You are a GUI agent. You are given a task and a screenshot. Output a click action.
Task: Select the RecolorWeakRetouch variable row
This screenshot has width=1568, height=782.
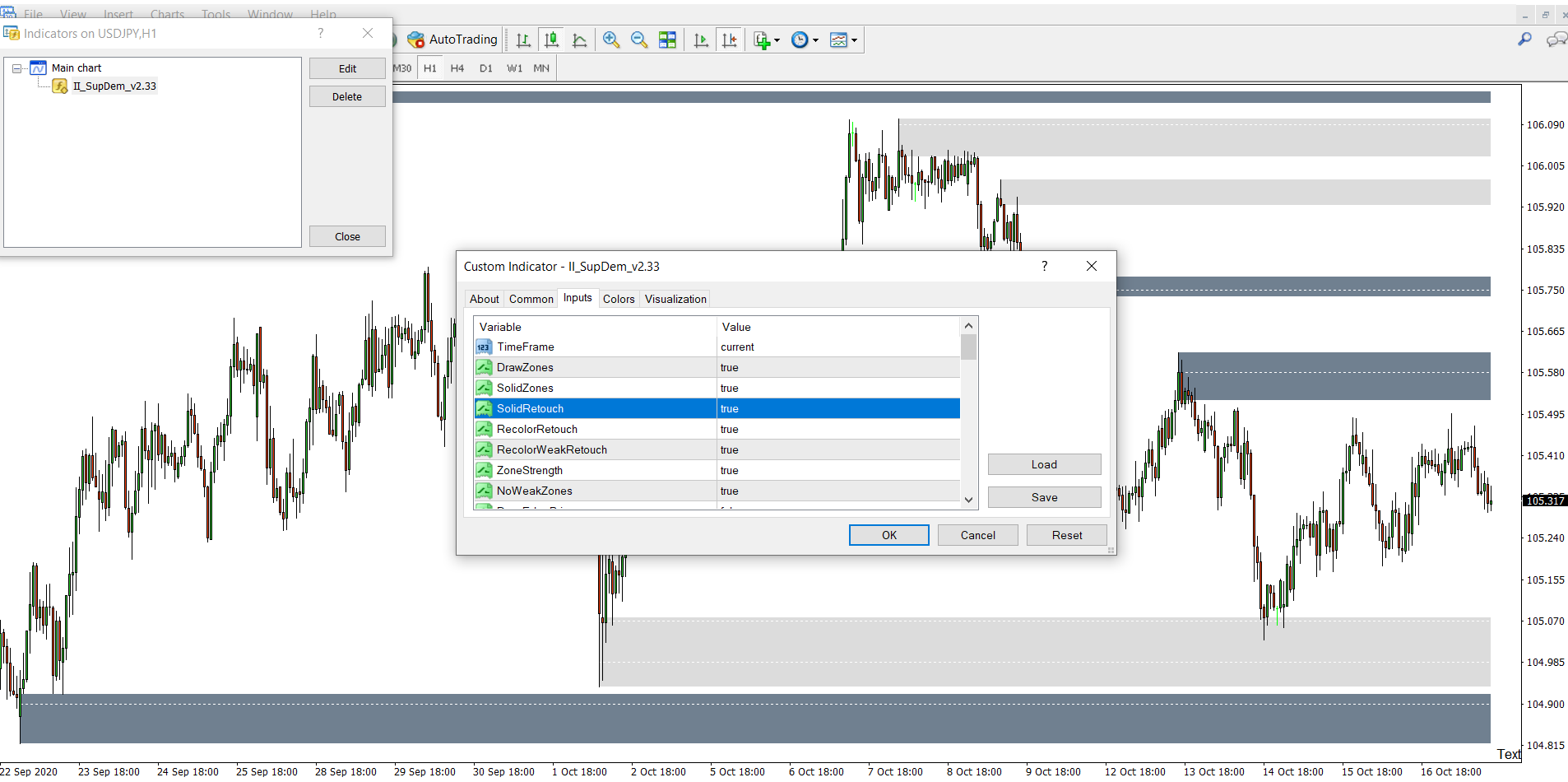[x=717, y=450]
